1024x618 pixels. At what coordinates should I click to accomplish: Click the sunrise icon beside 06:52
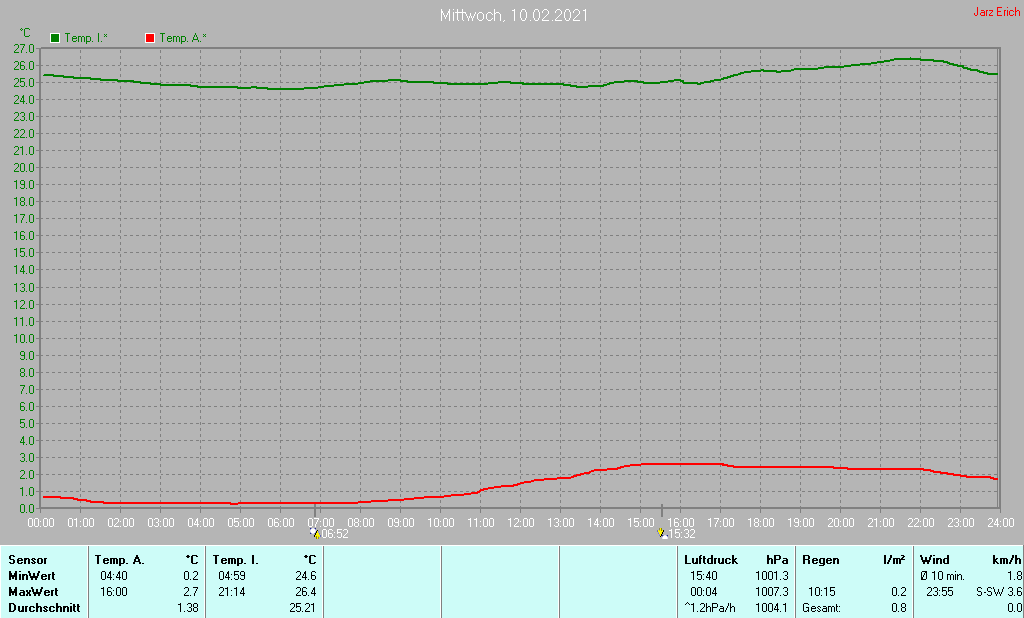click(315, 533)
